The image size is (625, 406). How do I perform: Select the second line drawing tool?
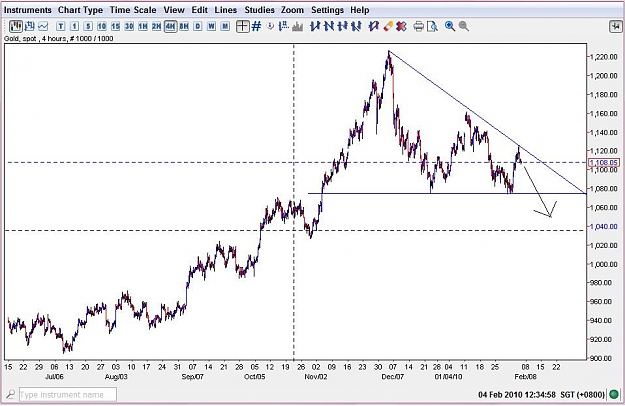[329, 27]
